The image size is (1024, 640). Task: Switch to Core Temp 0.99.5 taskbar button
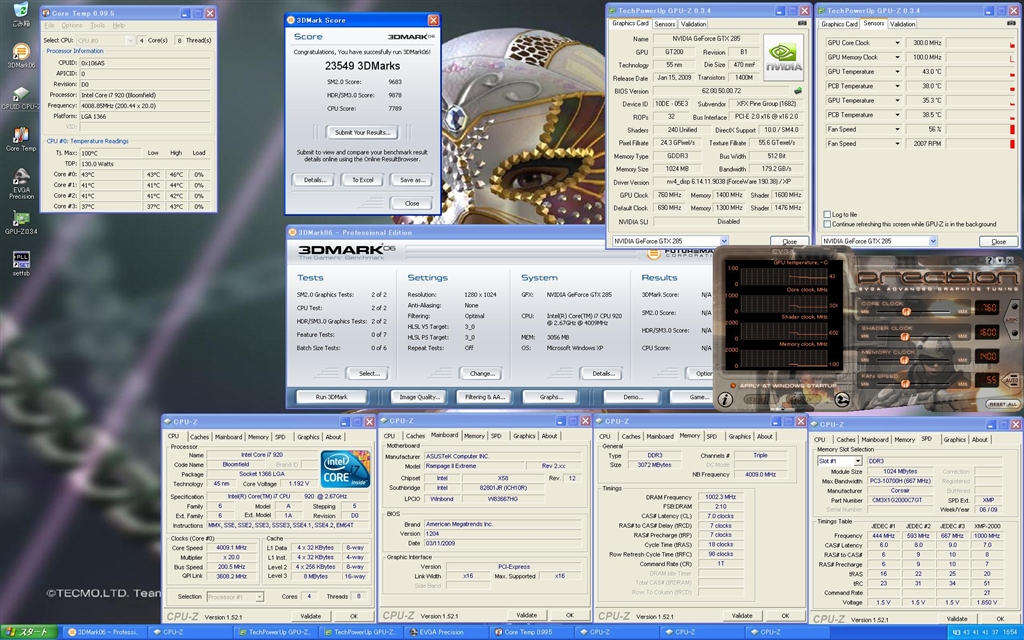point(531,632)
